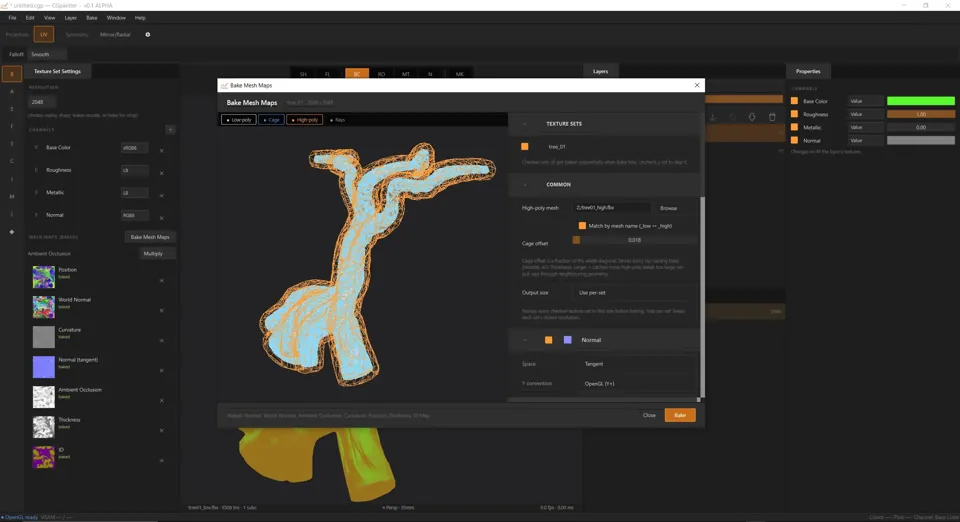Click Browse for high-poly mesh
Image resolution: width=960 pixels, height=522 pixels.
point(669,208)
